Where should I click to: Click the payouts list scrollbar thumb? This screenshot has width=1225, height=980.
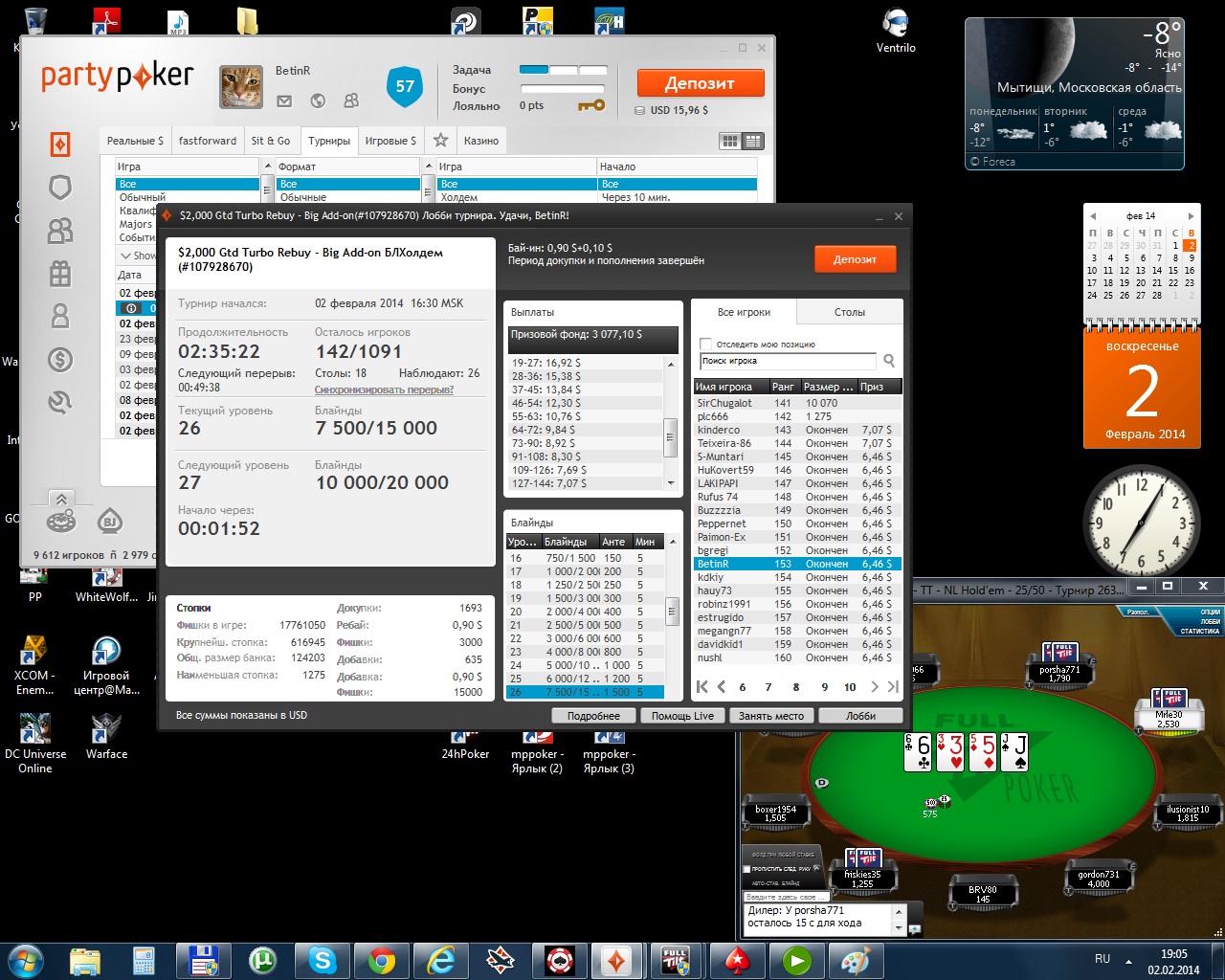tap(671, 437)
